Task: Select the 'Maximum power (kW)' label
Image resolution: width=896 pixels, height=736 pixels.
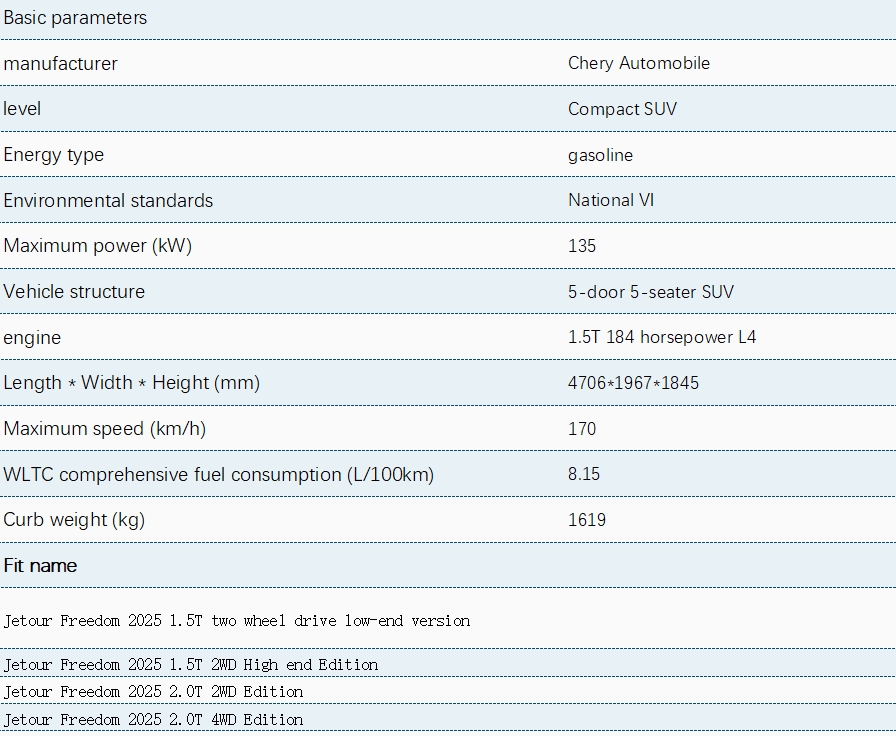Action: click(98, 246)
